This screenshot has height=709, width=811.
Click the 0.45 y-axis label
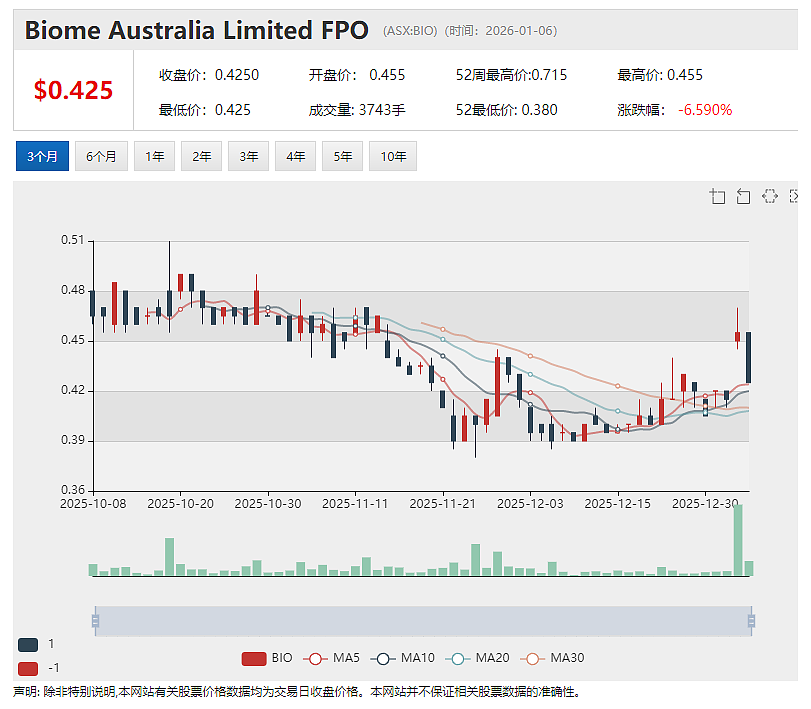pyautogui.click(x=72, y=340)
